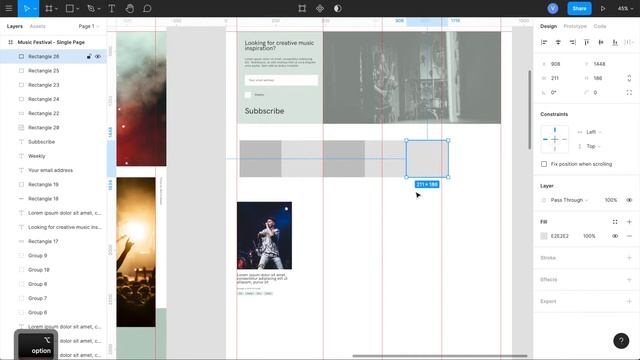Click the Edit Object icon

[x=302, y=8]
